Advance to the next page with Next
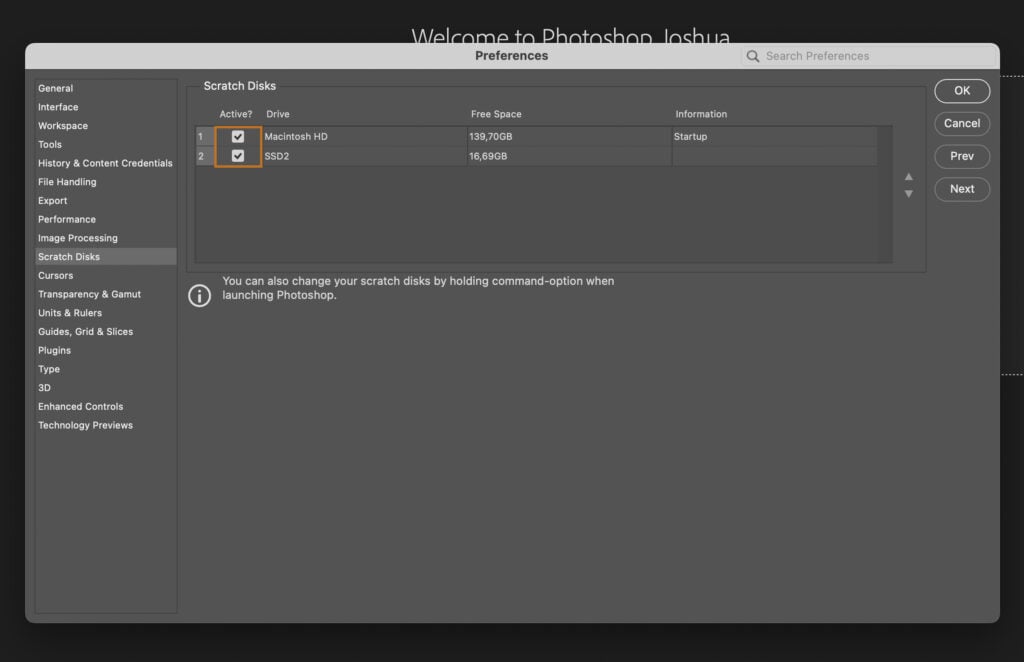The height and width of the screenshot is (662, 1024). 961,189
